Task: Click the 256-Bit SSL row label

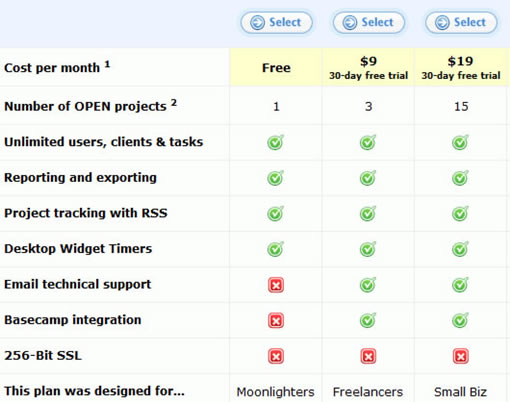Action: tap(43, 356)
